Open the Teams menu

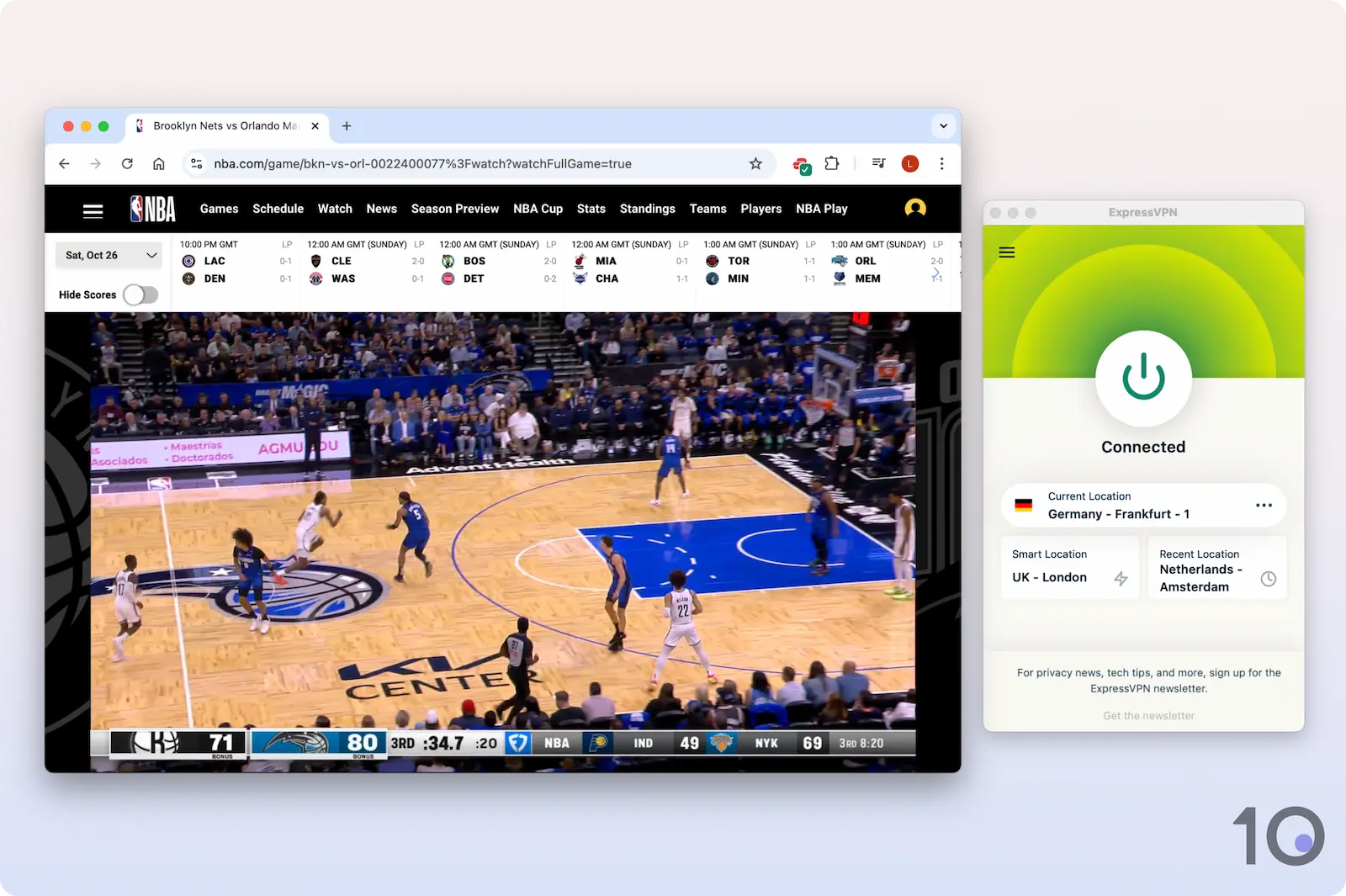(707, 209)
